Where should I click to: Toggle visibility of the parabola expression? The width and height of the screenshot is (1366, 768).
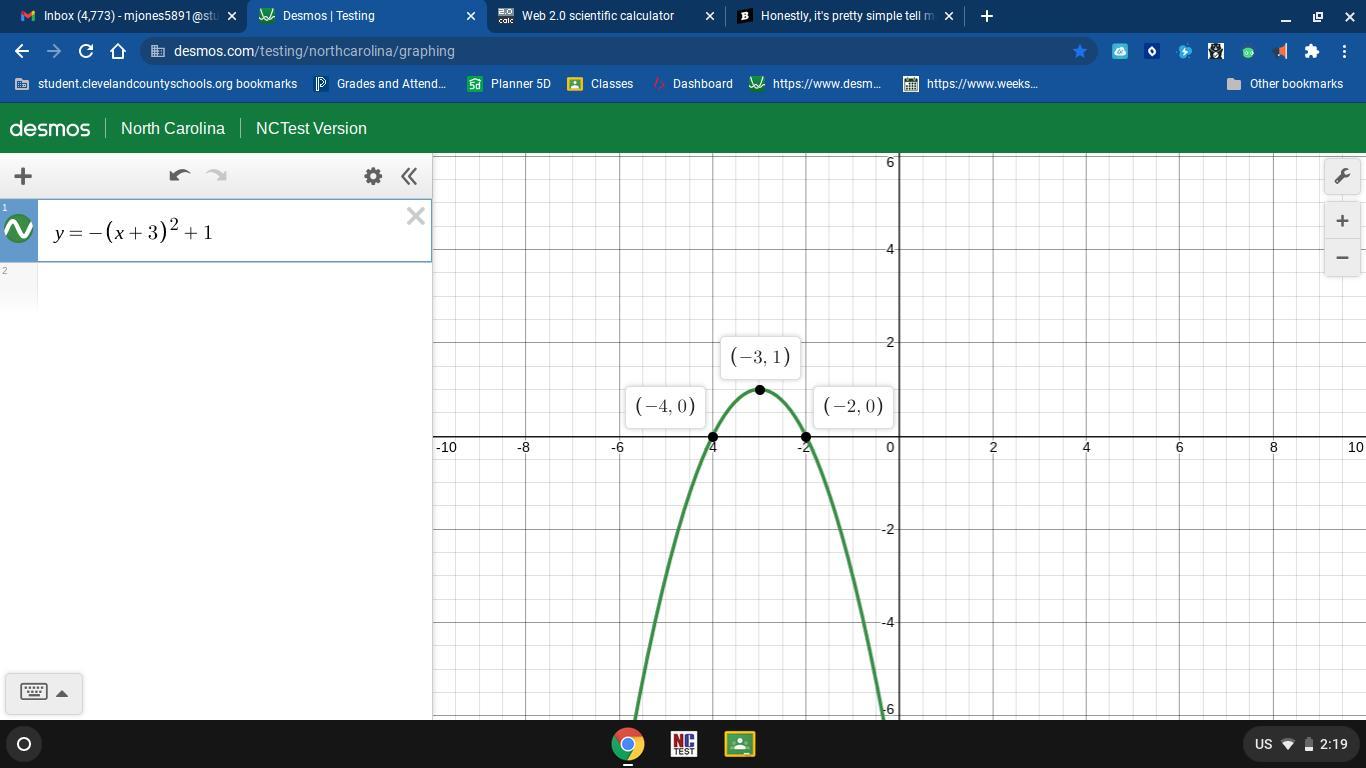pyautogui.click(x=19, y=230)
